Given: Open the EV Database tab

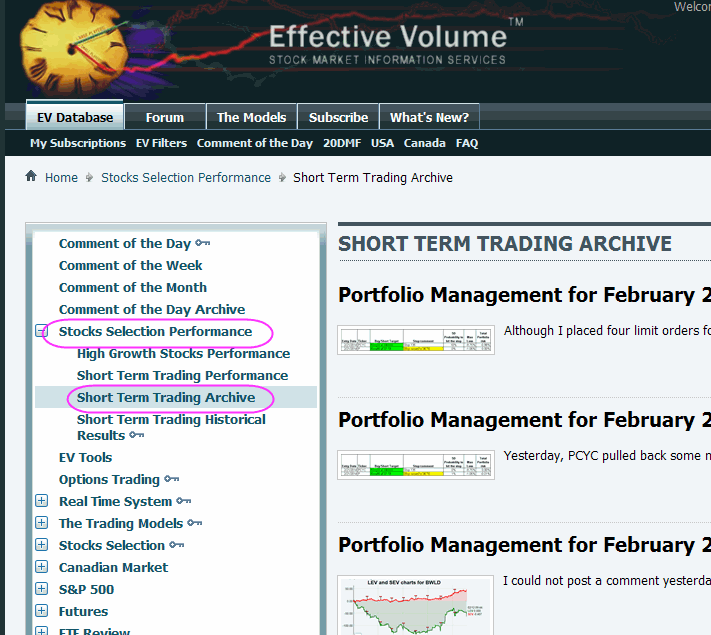Looking at the screenshot, I should tap(75, 117).
